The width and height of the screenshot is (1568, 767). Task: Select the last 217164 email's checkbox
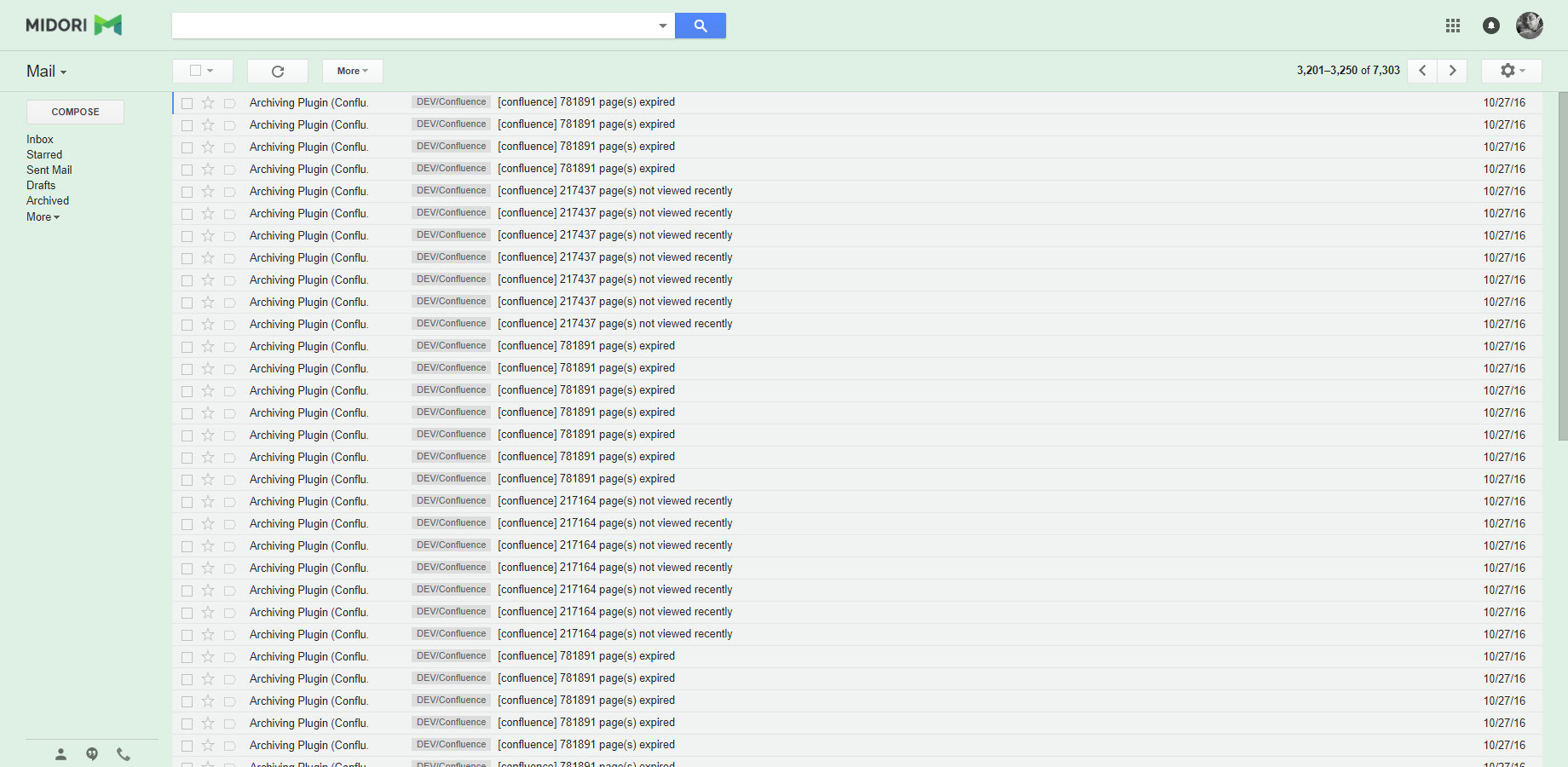coord(187,635)
